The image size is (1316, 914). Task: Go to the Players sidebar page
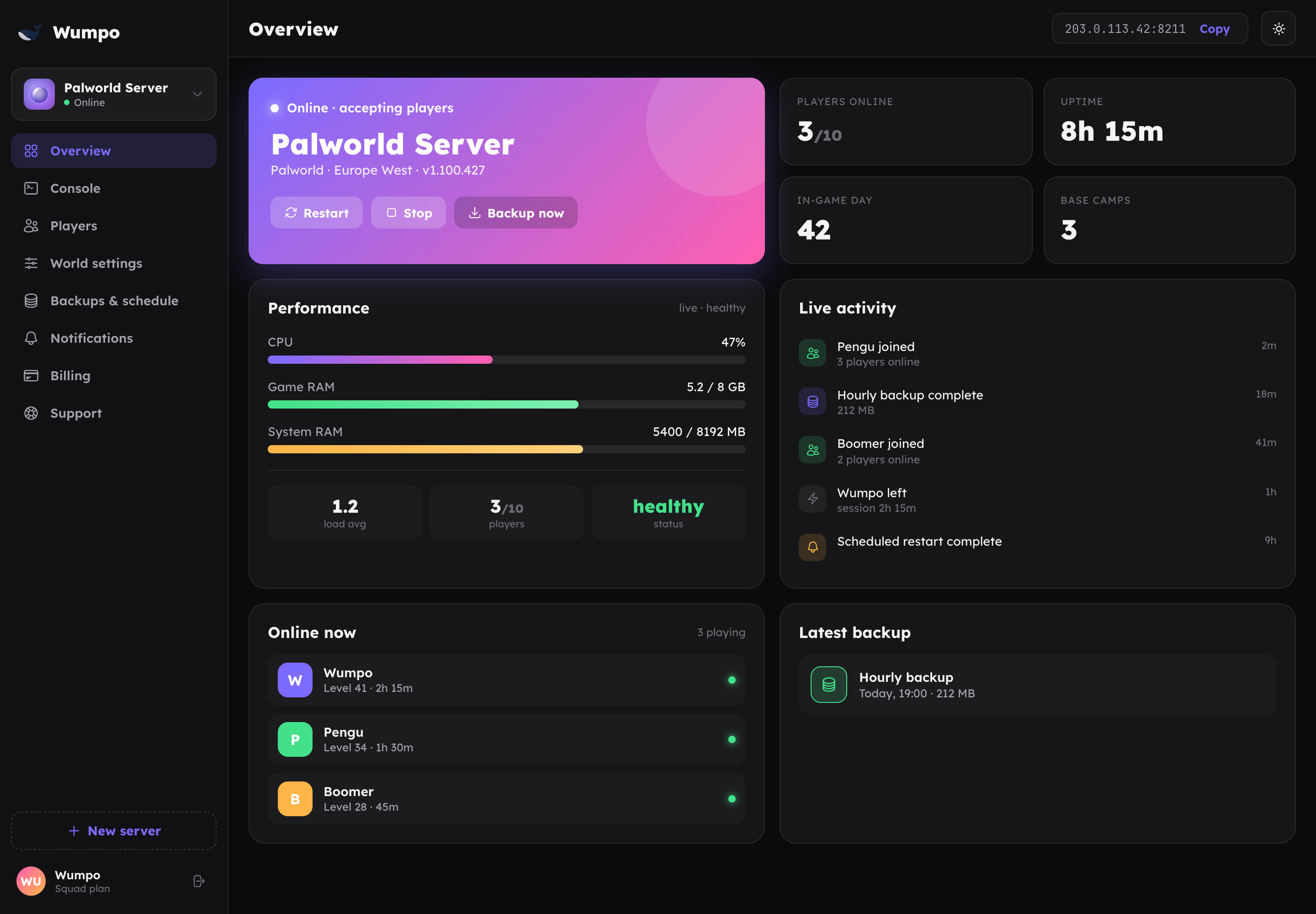(x=113, y=226)
